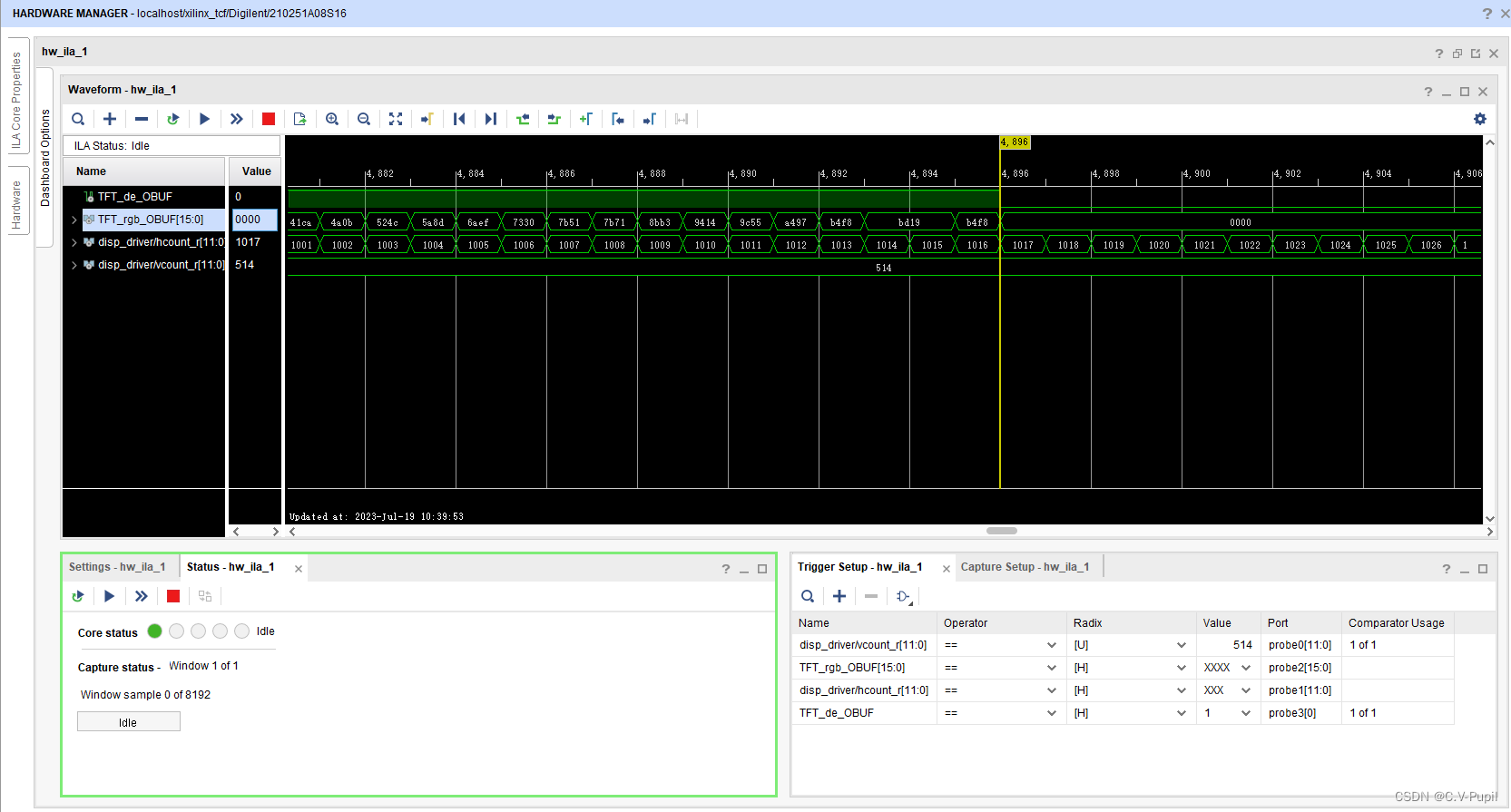
Task: Add probe to Trigger Setup
Action: (839, 596)
